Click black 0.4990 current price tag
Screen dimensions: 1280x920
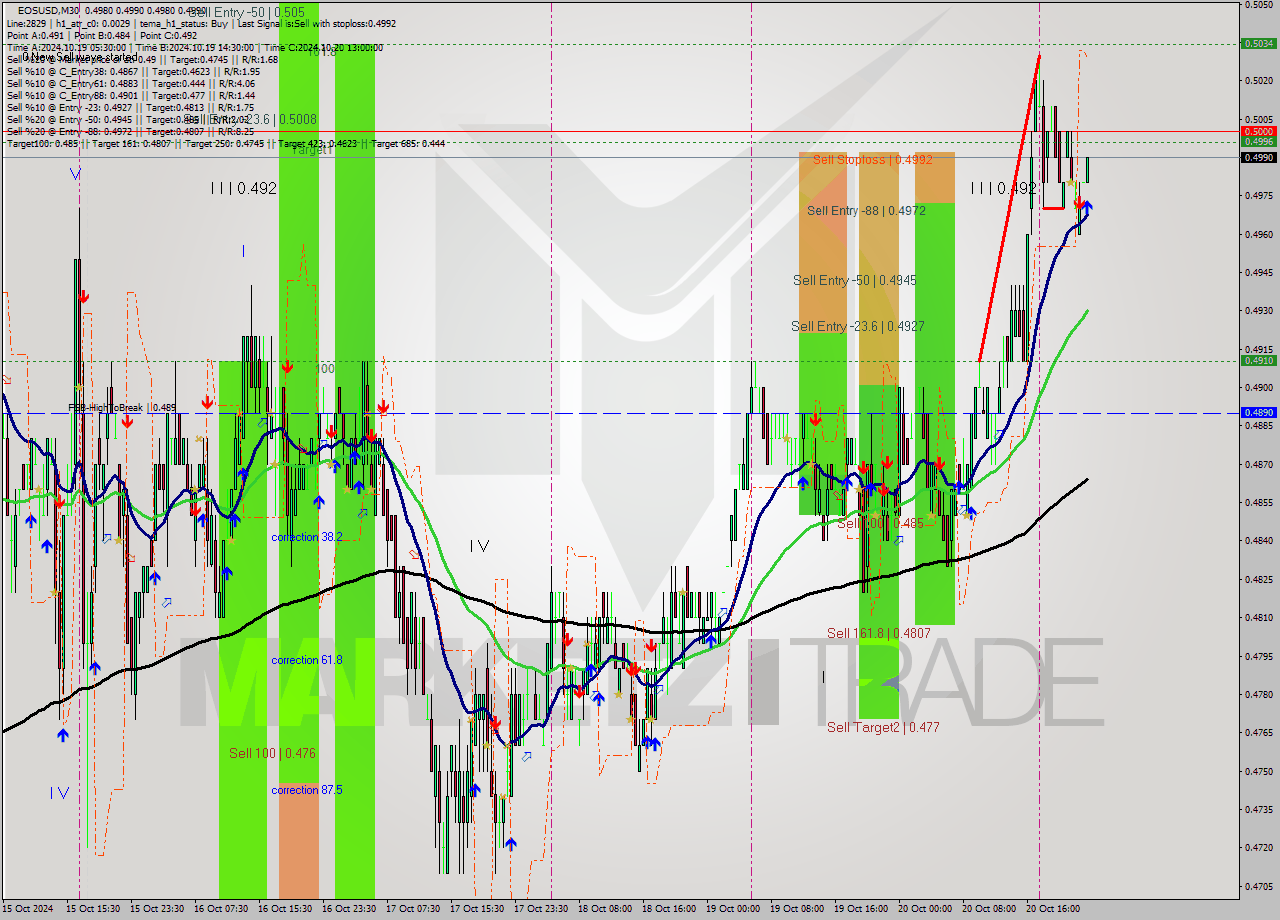coord(1258,157)
